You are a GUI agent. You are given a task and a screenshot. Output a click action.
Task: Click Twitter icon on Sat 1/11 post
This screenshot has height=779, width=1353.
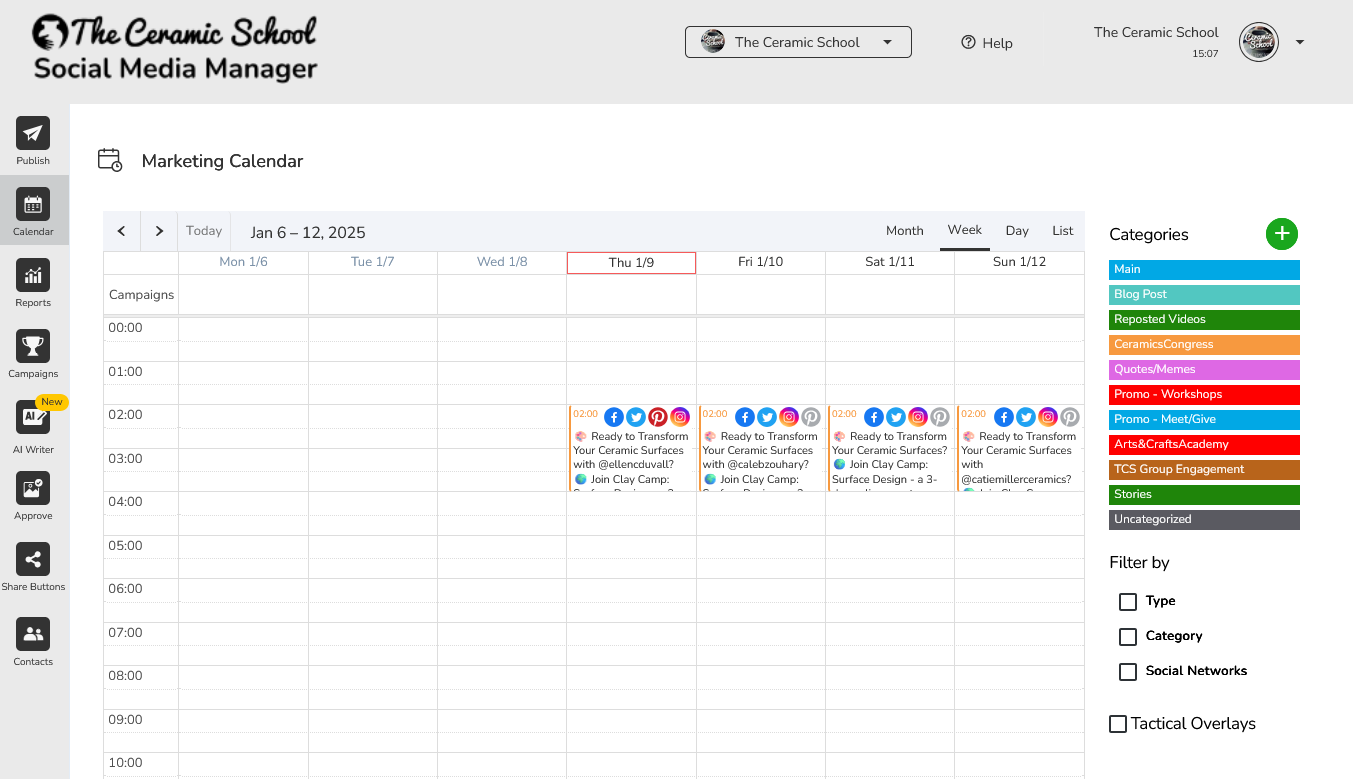click(x=896, y=417)
